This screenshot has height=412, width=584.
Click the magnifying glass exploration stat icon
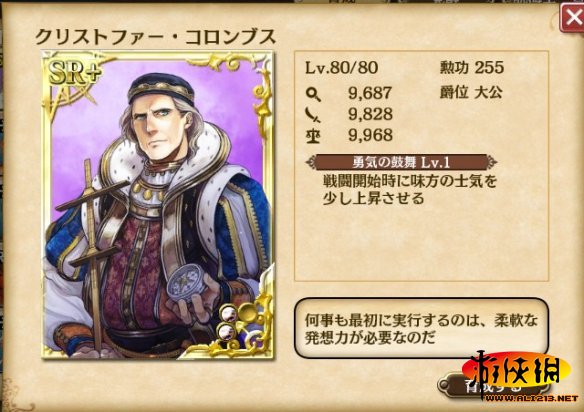point(313,94)
